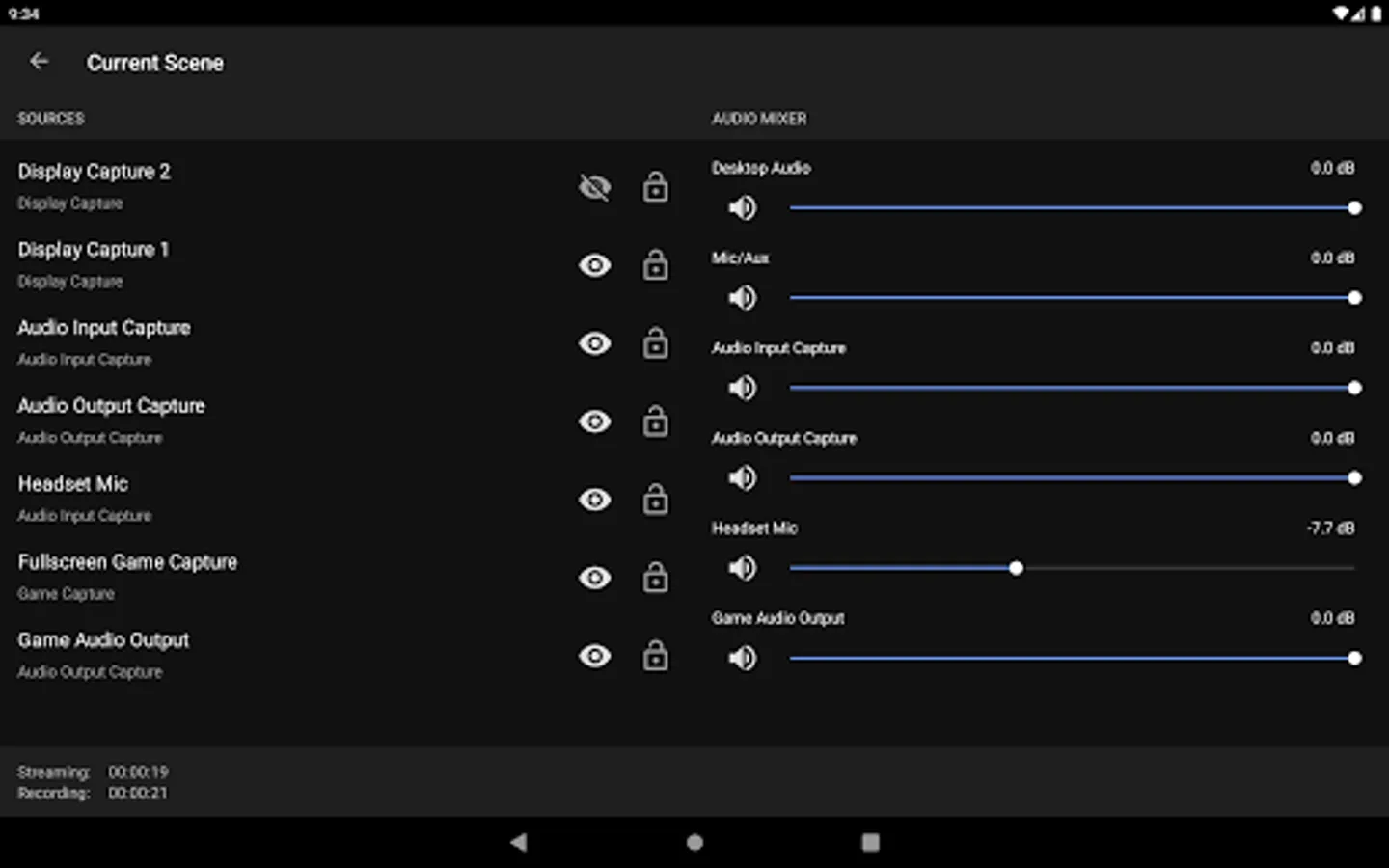Click the Headset Mic -7.7 dB value

tap(1330, 529)
